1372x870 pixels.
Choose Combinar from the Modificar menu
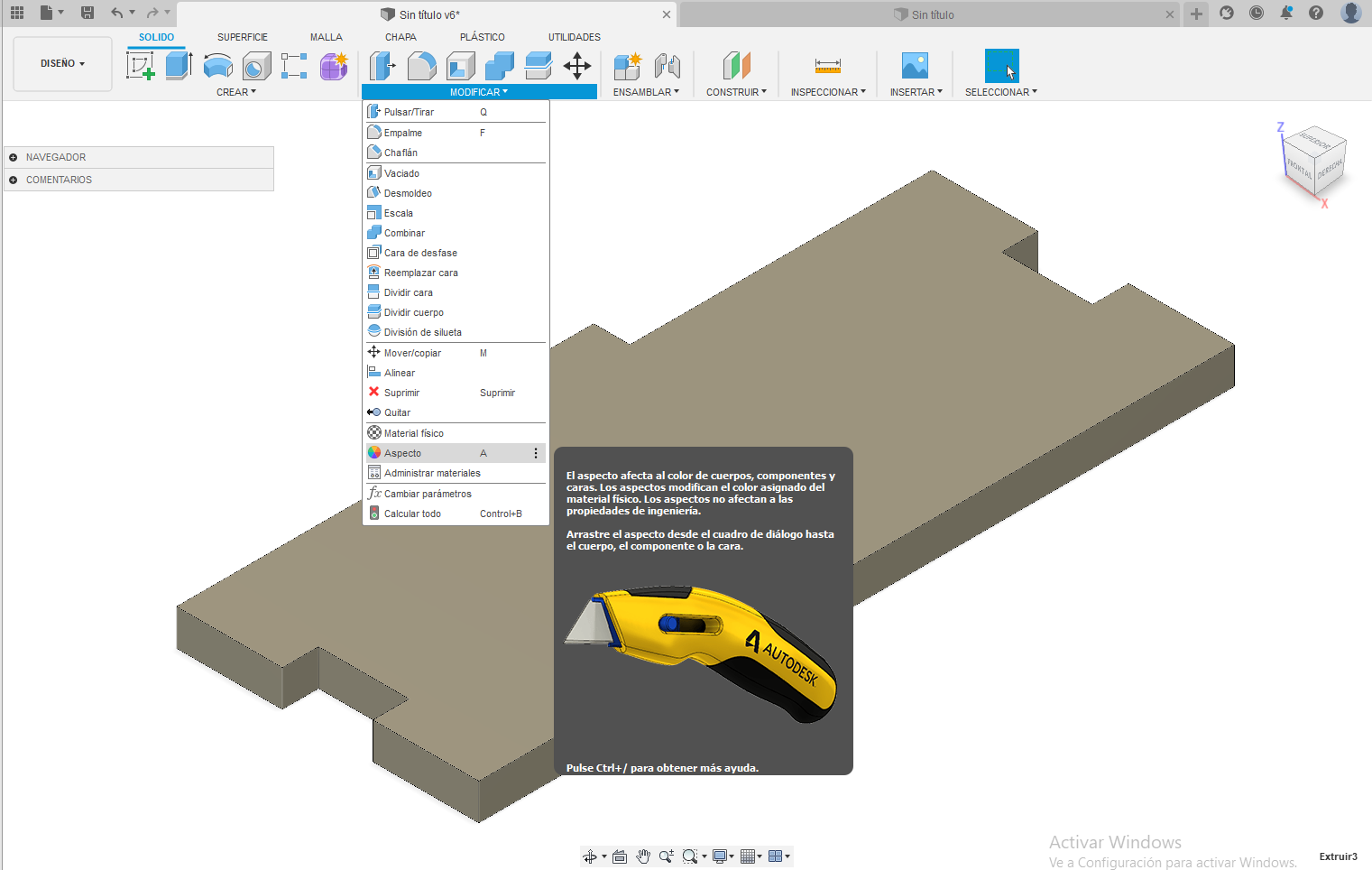pos(456,233)
